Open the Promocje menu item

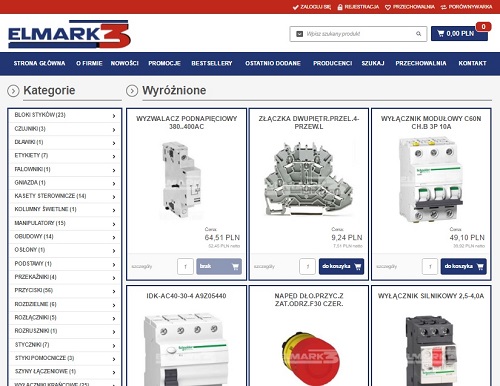coord(164,63)
